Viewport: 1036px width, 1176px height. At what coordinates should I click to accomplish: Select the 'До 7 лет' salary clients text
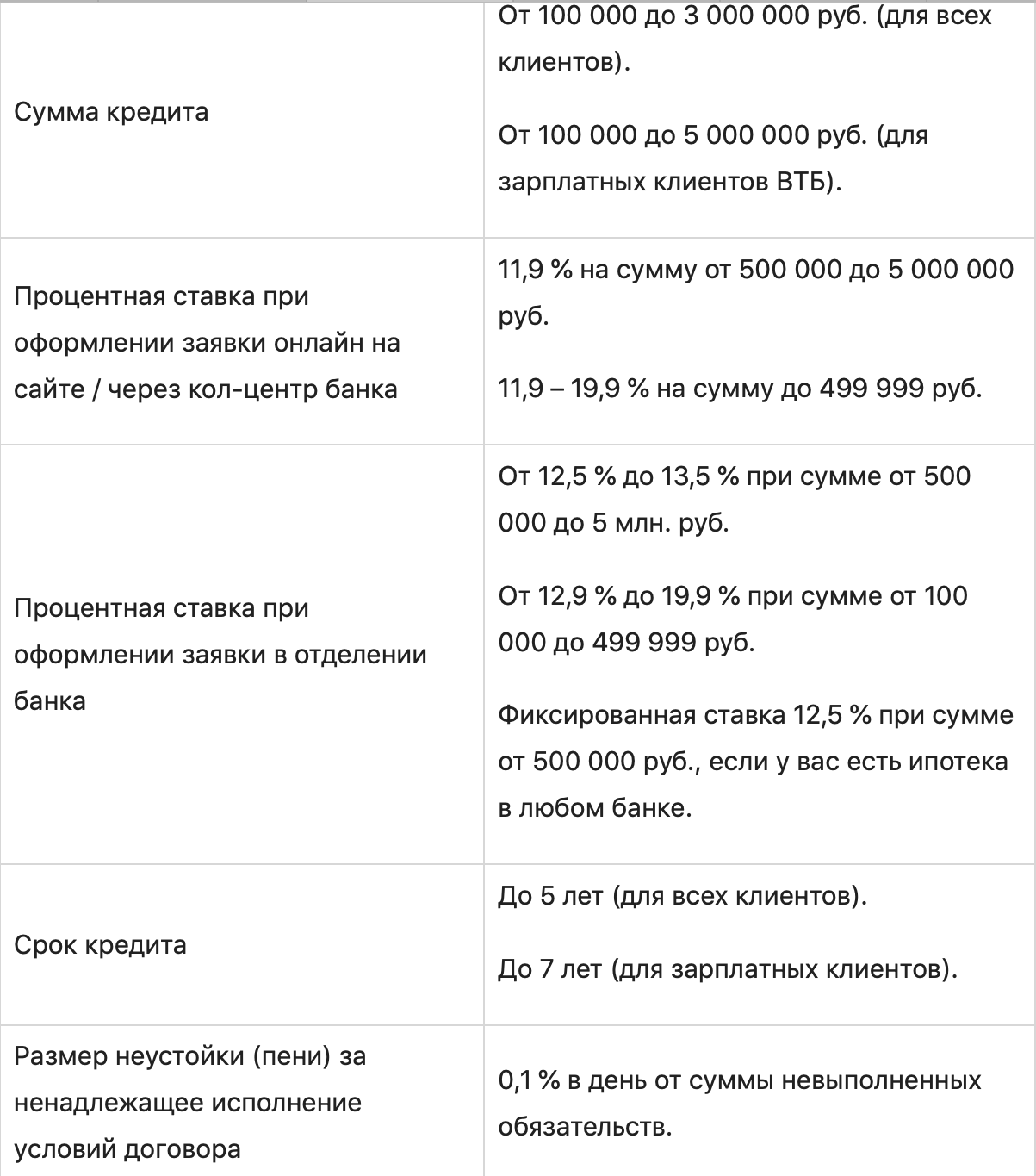click(728, 970)
